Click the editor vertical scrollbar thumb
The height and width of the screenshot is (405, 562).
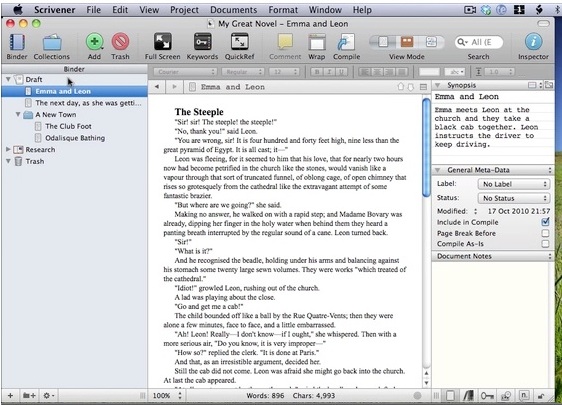click(x=426, y=148)
